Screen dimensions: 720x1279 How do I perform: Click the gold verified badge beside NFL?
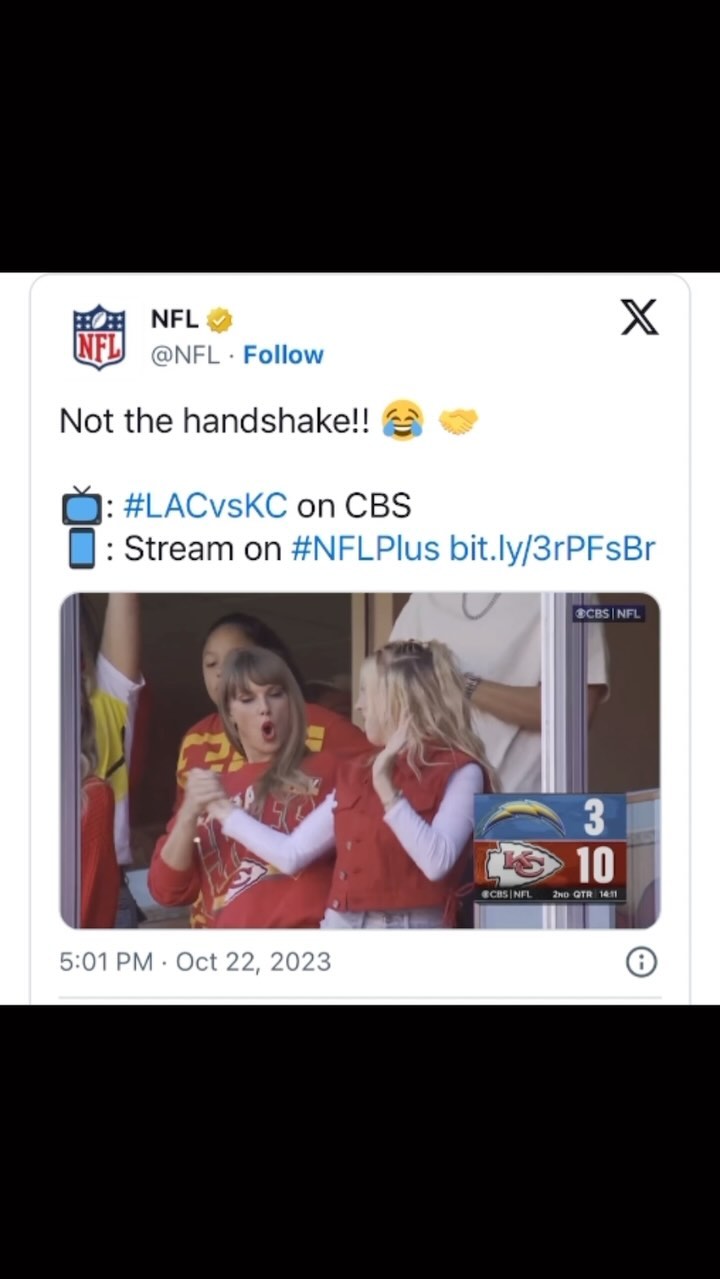click(x=220, y=320)
